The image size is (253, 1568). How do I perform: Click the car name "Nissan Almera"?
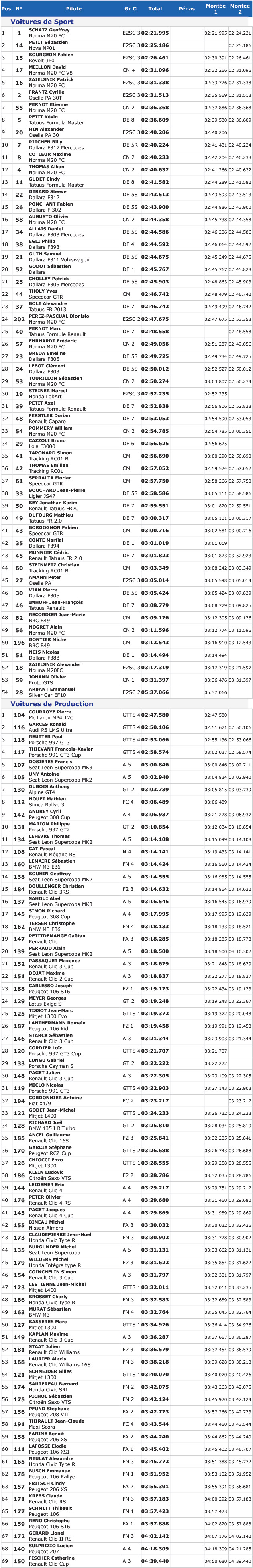pos(46,1228)
